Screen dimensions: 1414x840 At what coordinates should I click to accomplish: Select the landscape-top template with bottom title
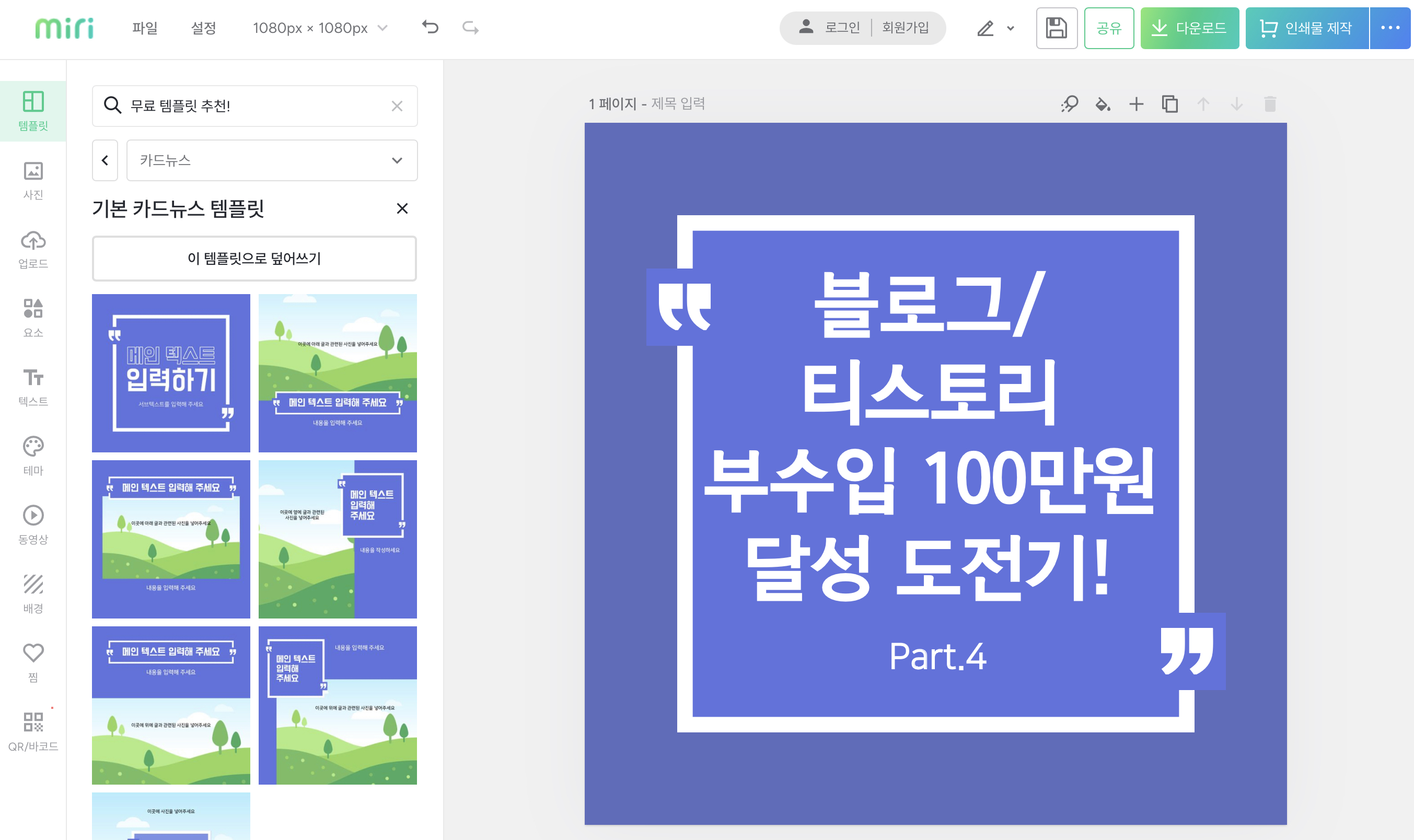pyautogui.click(x=338, y=373)
